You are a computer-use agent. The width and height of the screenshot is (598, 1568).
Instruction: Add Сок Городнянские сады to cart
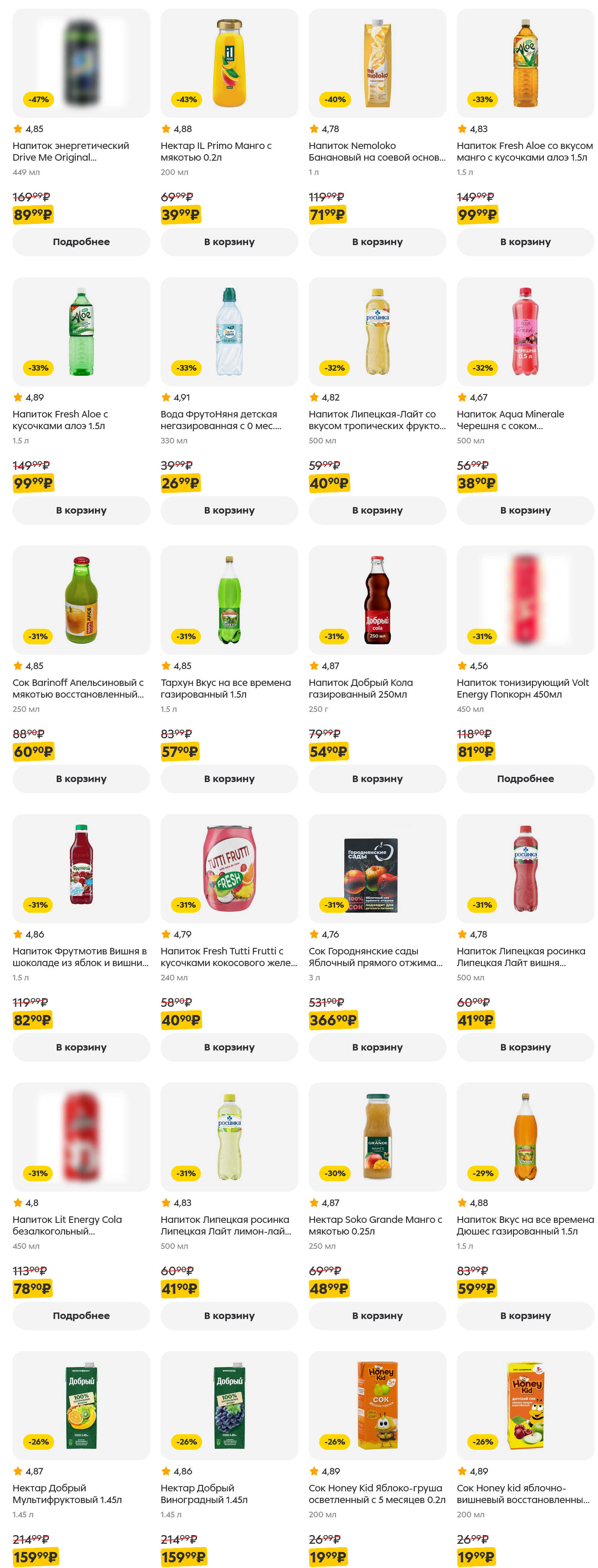point(377,1047)
